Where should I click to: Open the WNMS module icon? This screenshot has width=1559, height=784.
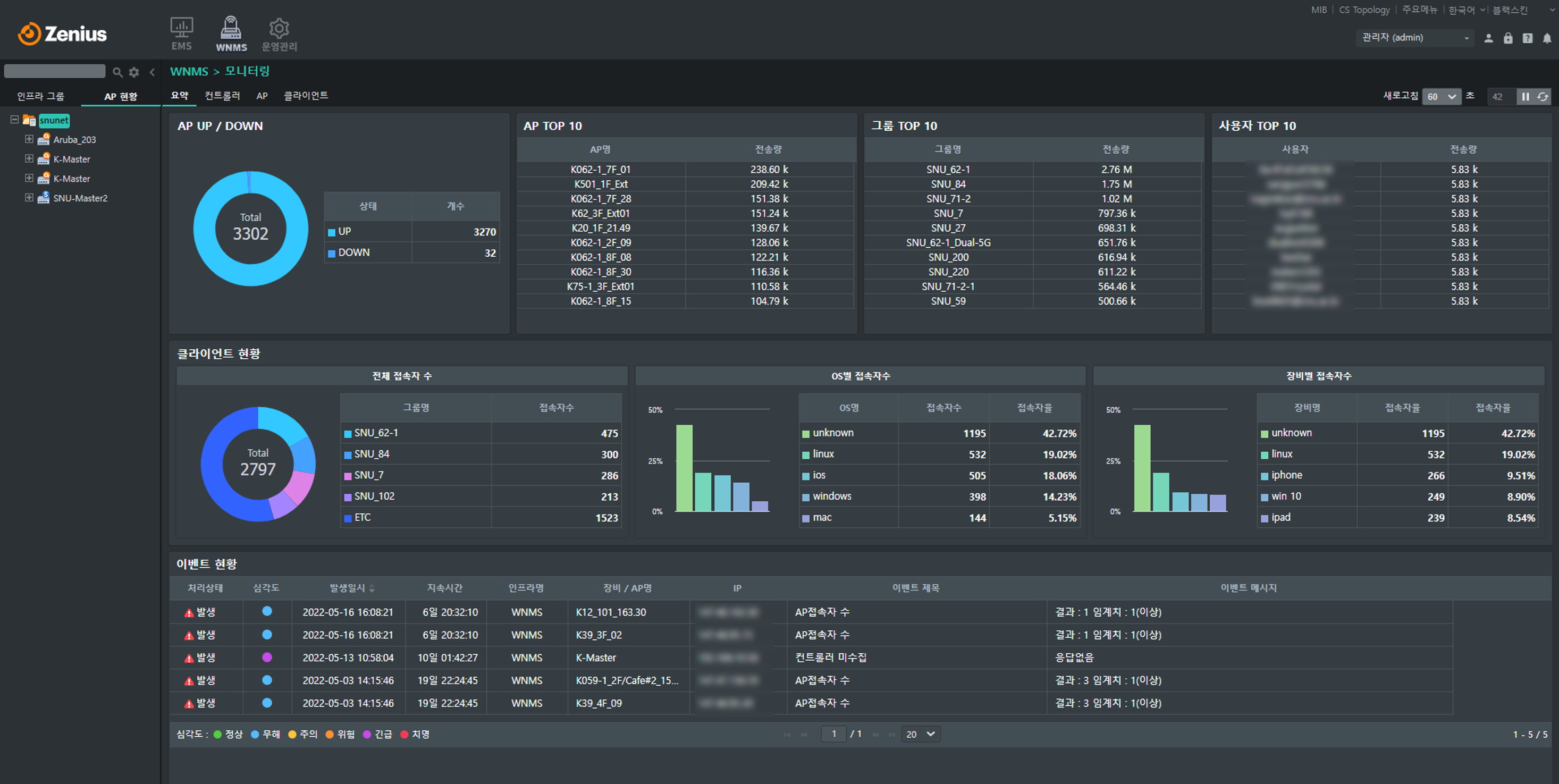pyautogui.click(x=231, y=33)
